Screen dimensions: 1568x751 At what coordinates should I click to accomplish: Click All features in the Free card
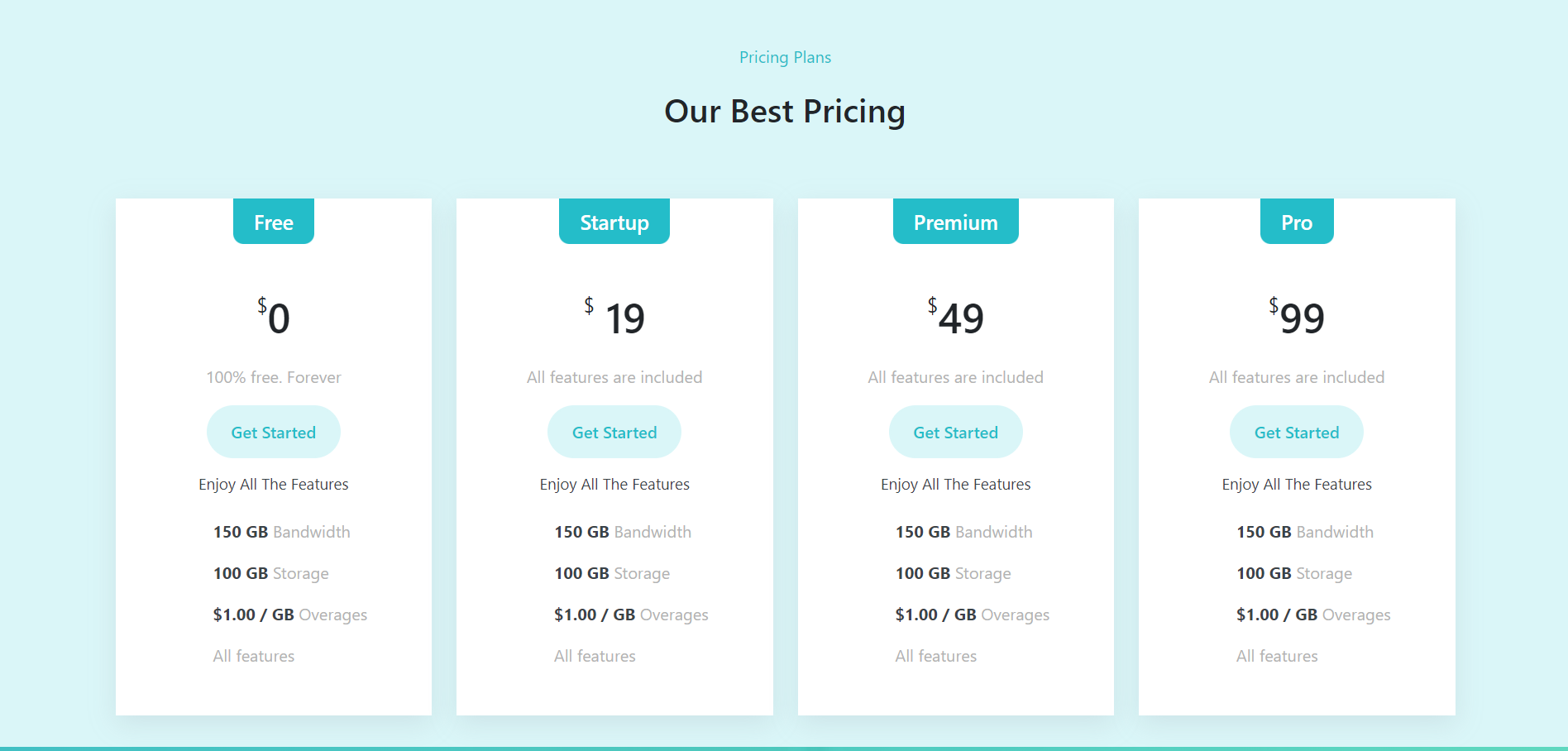[x=254, y=656]
